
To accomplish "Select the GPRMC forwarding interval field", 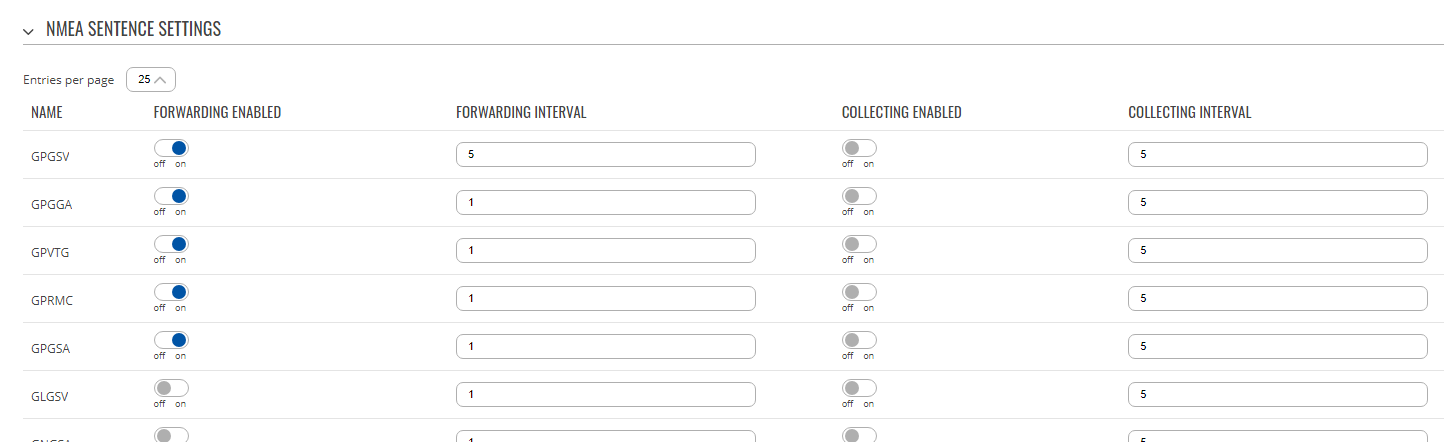I will coord(605,298).
